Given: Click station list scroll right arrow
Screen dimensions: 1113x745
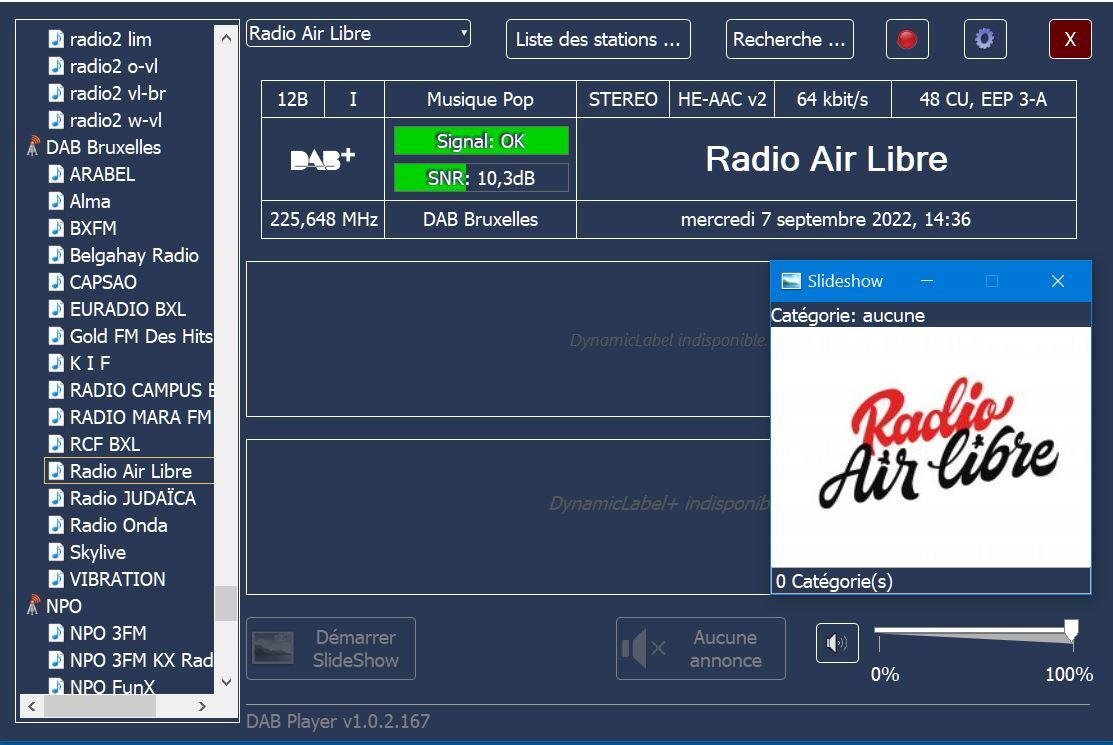Looking at the screenshot, I should tap(202, 706).
